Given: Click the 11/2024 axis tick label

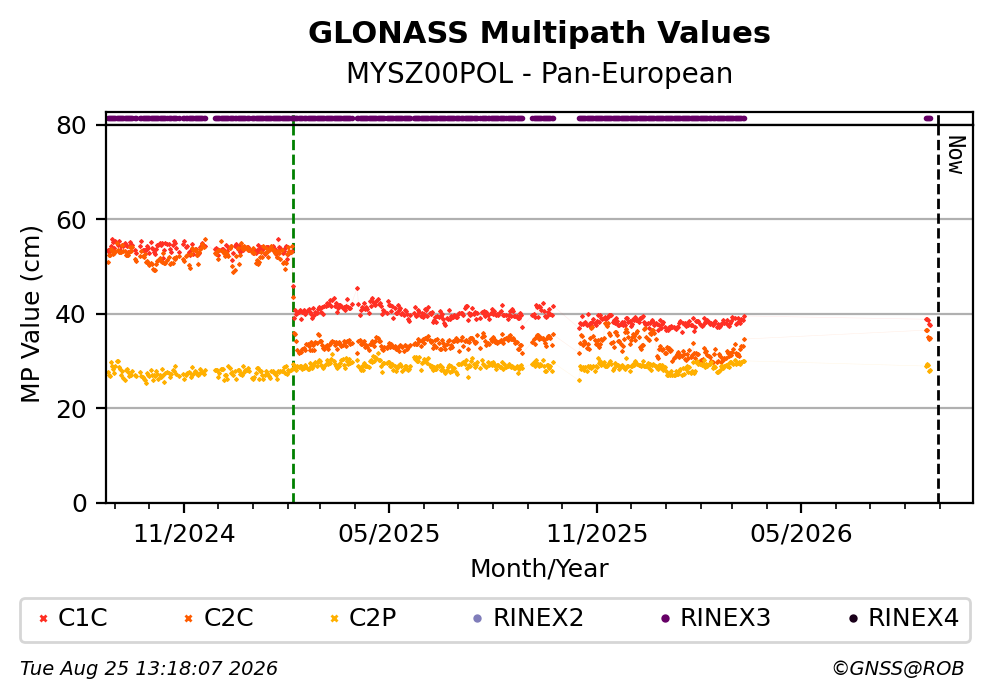Looking at the screenshot, I should pyautogui.click(x=184, y=534).
